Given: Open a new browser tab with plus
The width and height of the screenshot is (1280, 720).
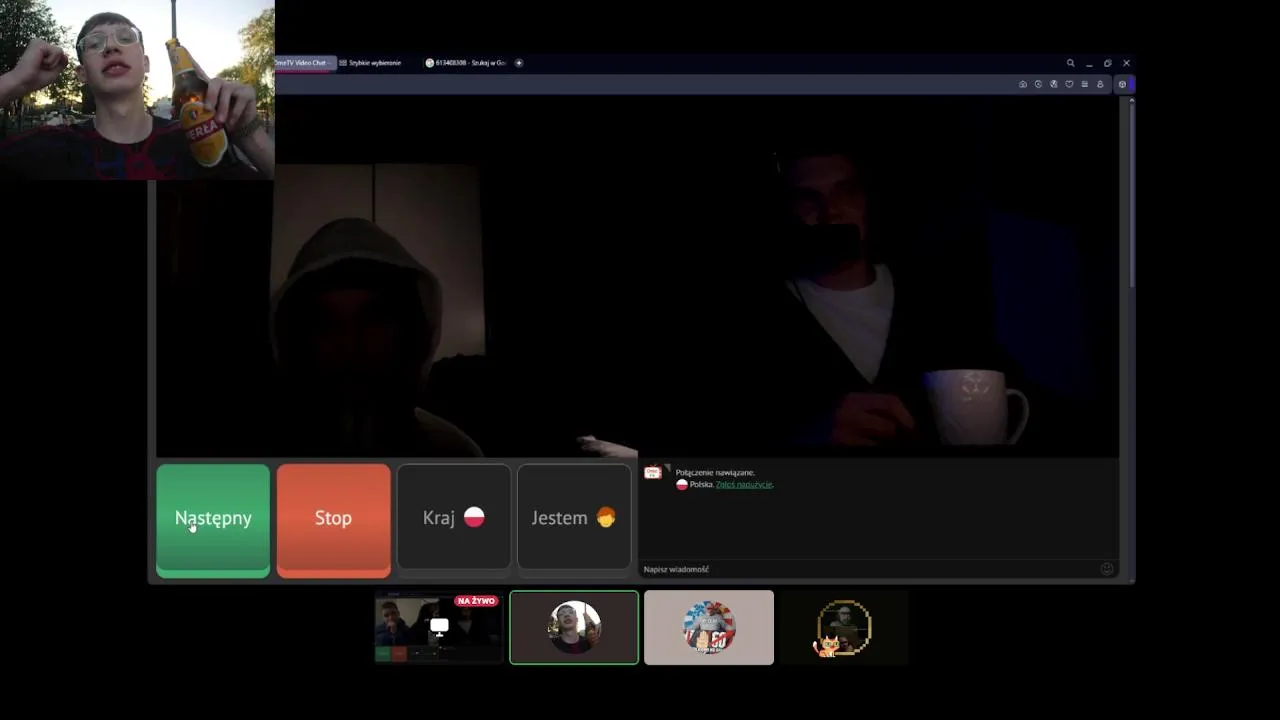Looking at the screenshot, I should (x=518, y=63).
